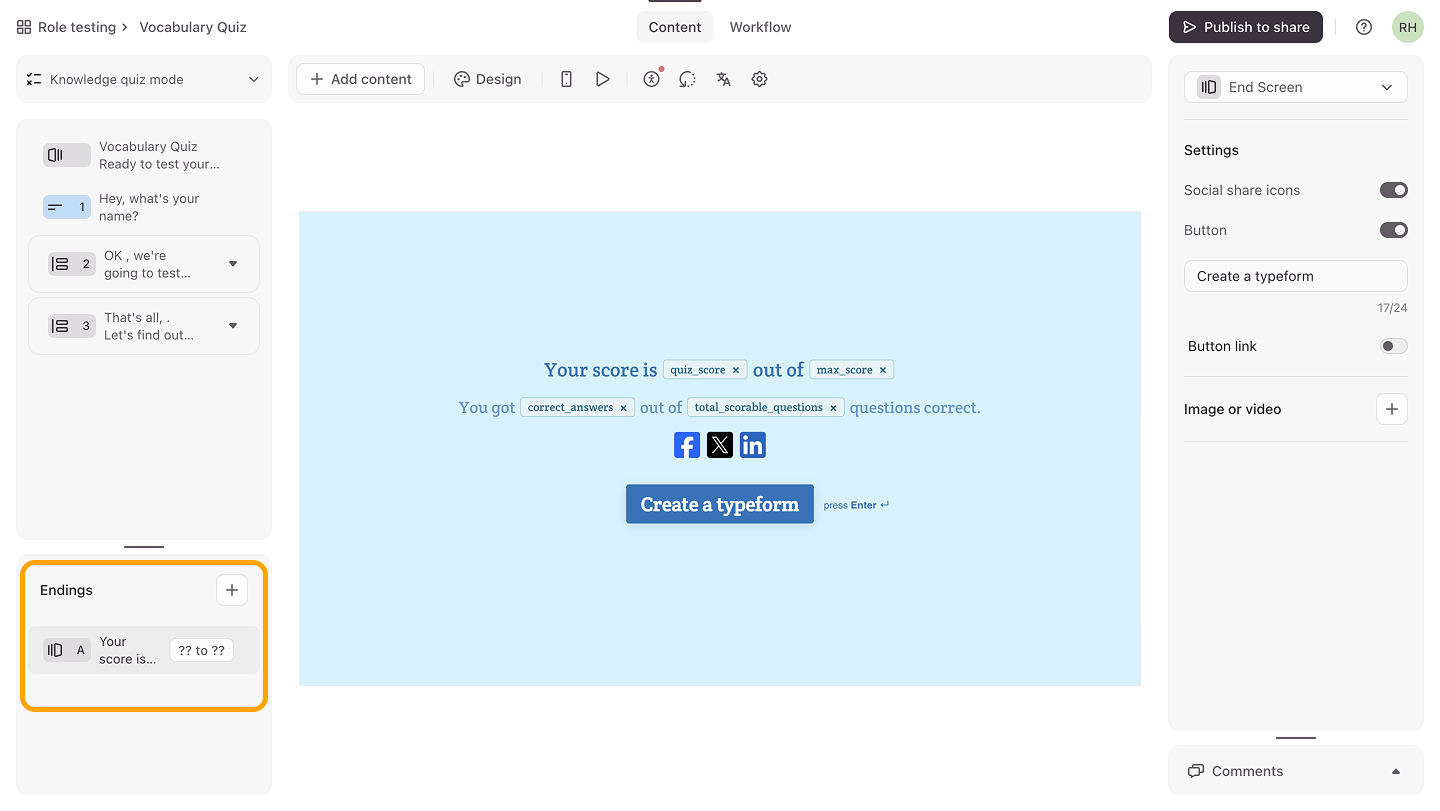Select ending A Your score is
This screenshot has height=811, width=1440.
[x=144, y=650]
